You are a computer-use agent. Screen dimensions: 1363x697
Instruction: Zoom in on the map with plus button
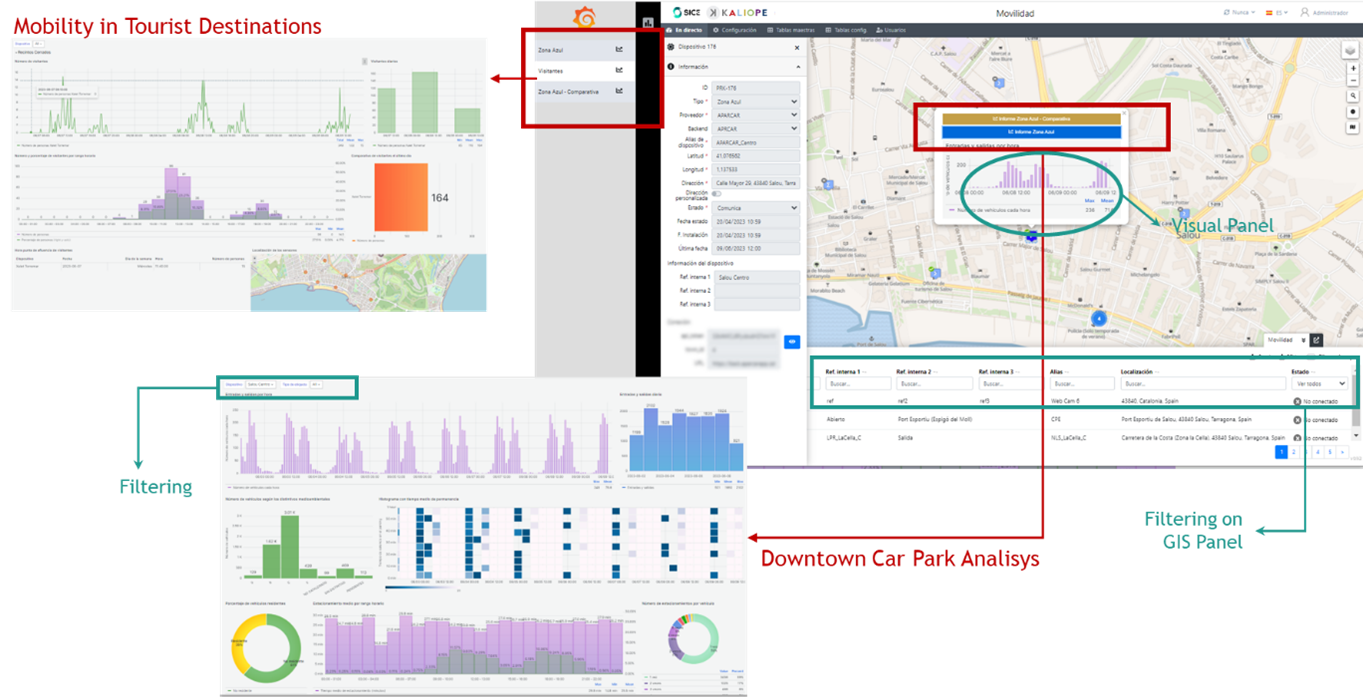(1353, 69)
